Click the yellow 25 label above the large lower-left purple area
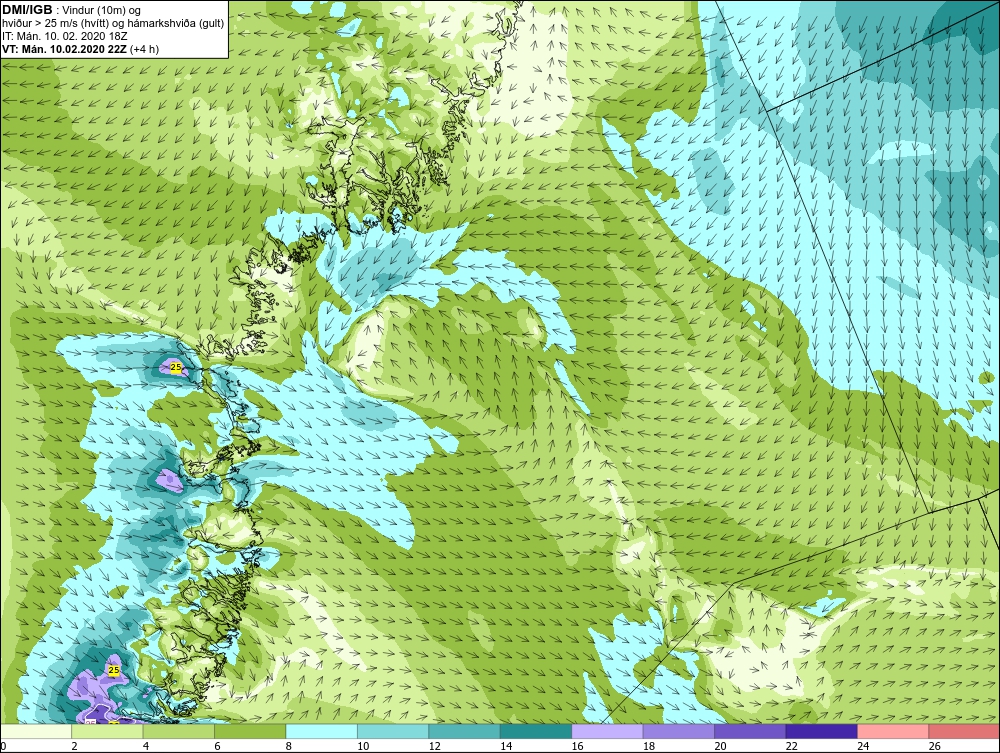Screen dimensions: 1000x753 (114, 670)
